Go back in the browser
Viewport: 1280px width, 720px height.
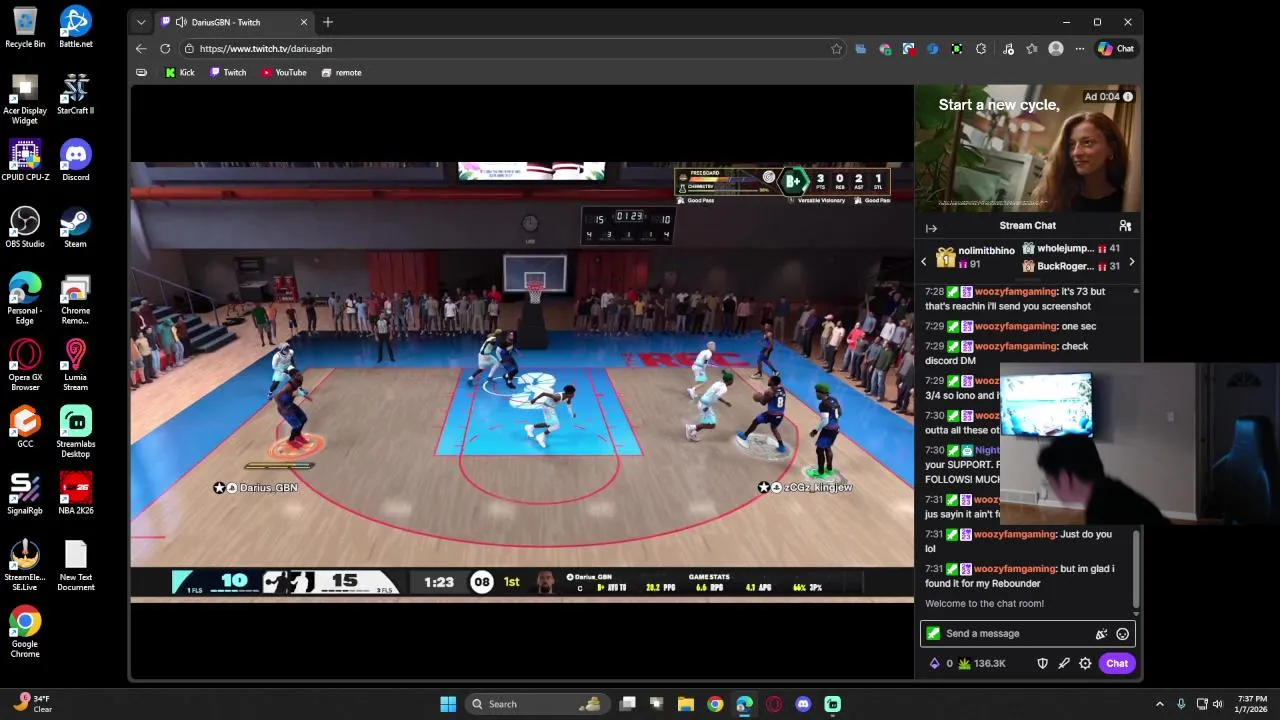click(141, 48)
